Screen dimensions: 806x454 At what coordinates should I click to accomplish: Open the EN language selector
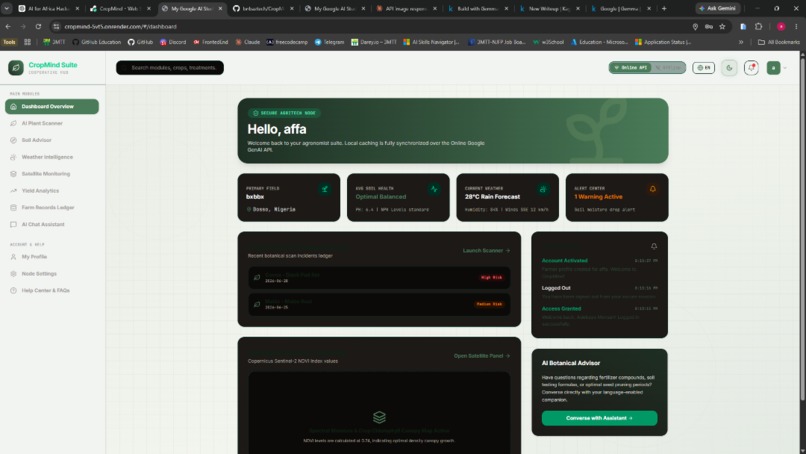pyautogui.click(x=703, y=67)
